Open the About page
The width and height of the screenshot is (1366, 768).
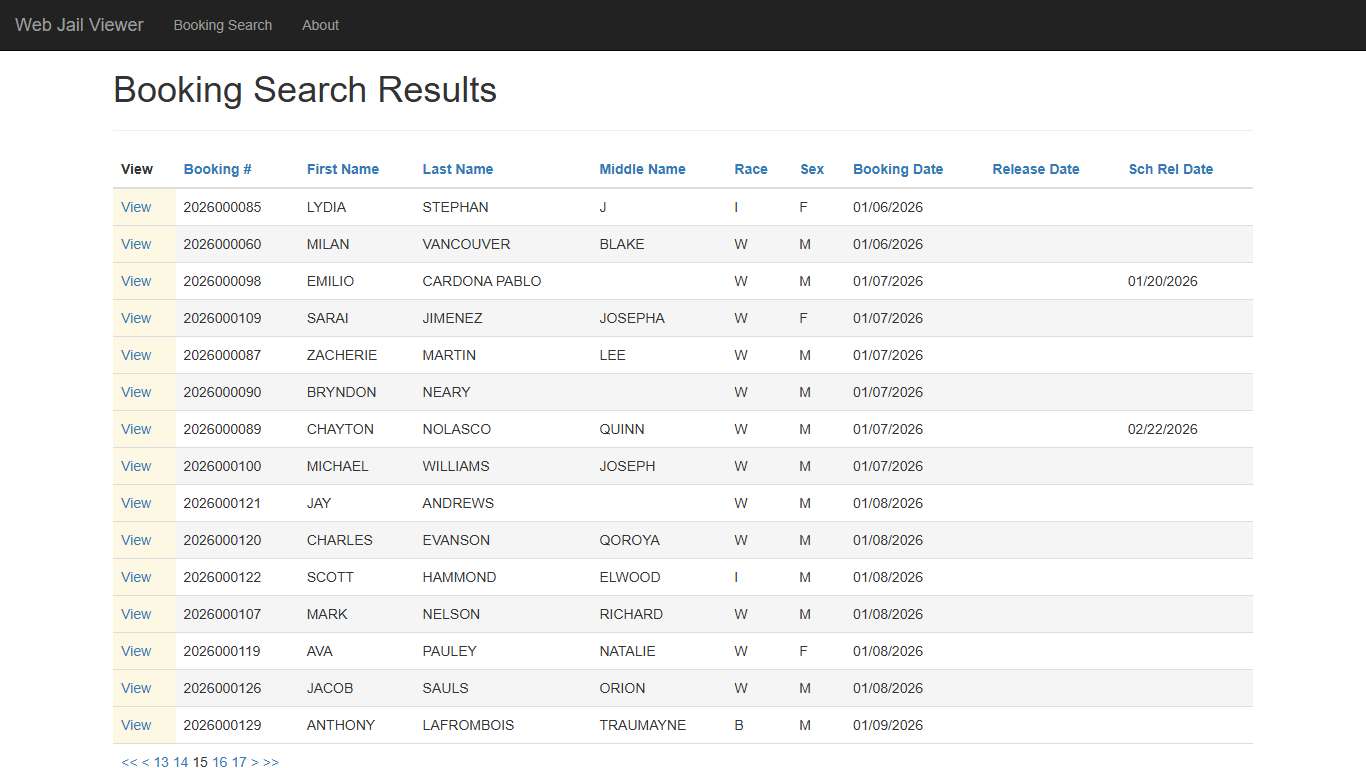pos(320,25)
